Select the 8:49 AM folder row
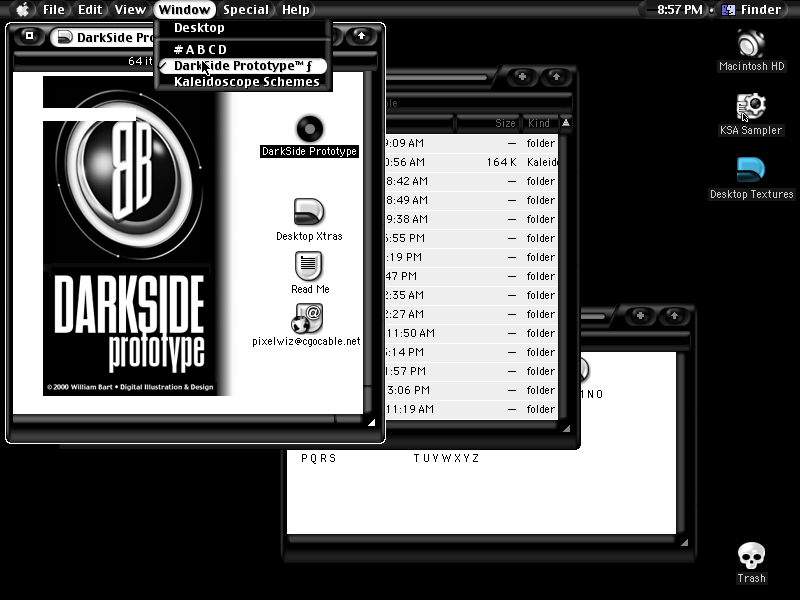The width and height of the screenshot is (800, 600). (471, 200)
